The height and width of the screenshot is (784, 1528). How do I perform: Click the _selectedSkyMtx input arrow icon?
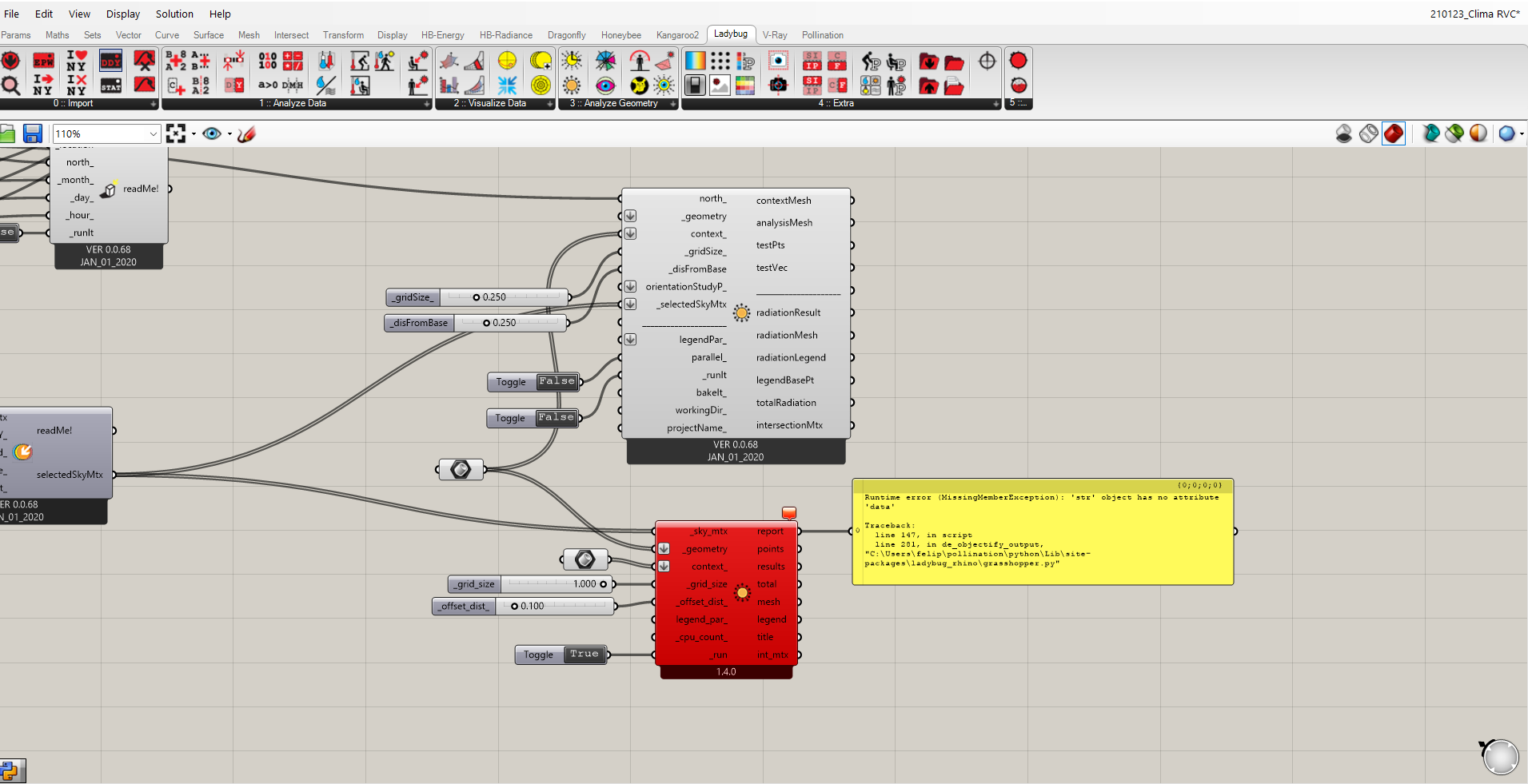click(630, 304)
